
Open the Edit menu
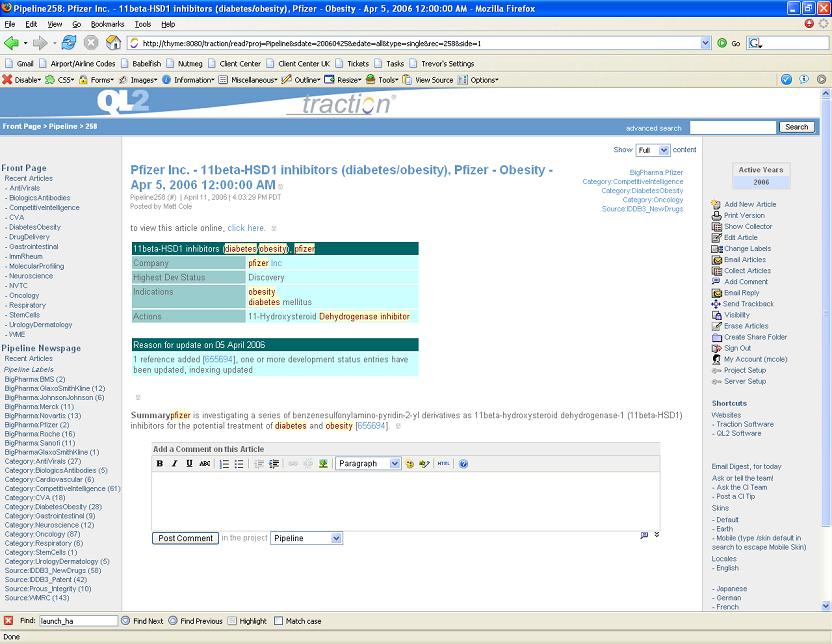[31, 24]
